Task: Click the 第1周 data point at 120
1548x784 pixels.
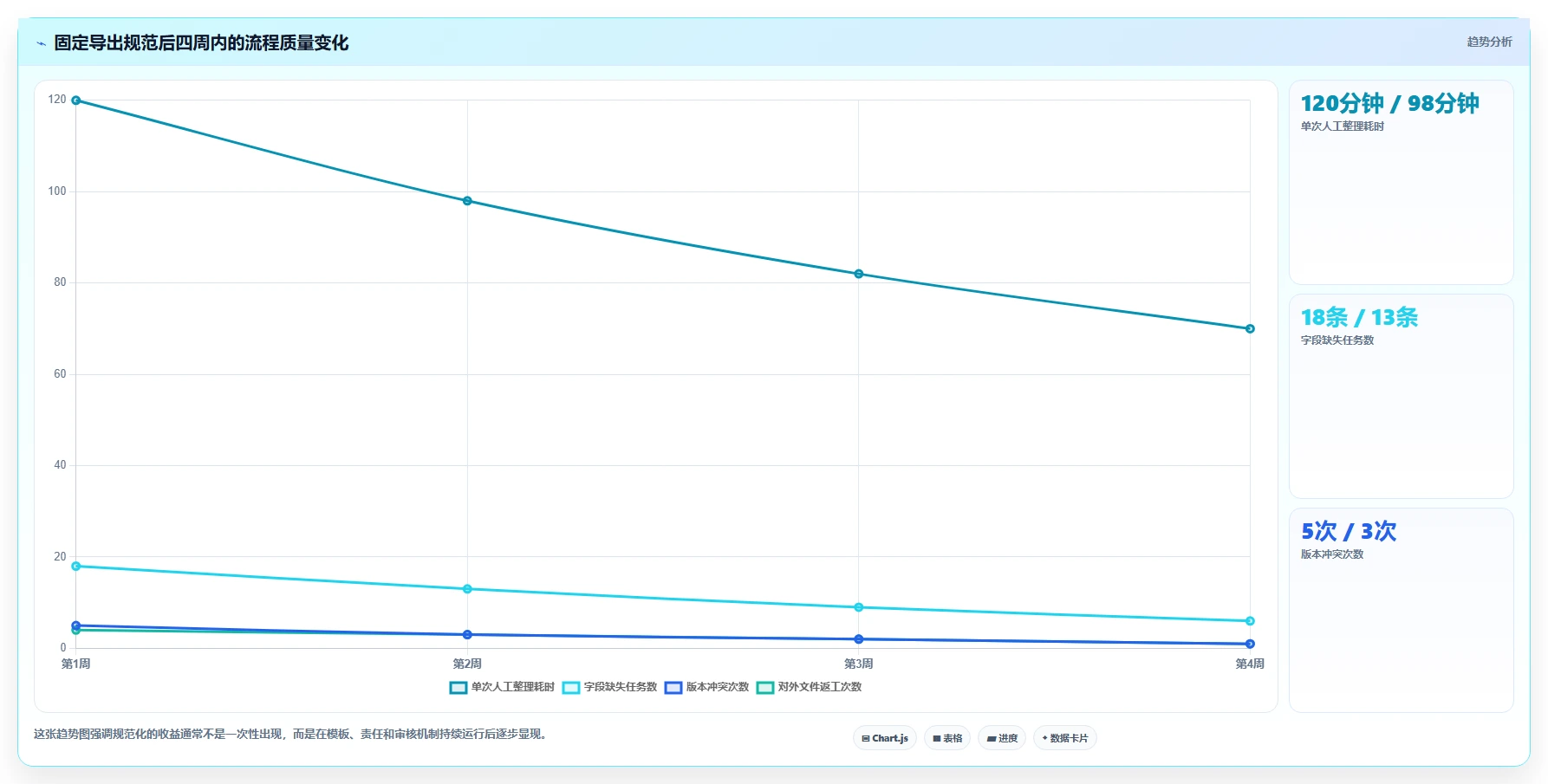Action: (x=76, y=100)
